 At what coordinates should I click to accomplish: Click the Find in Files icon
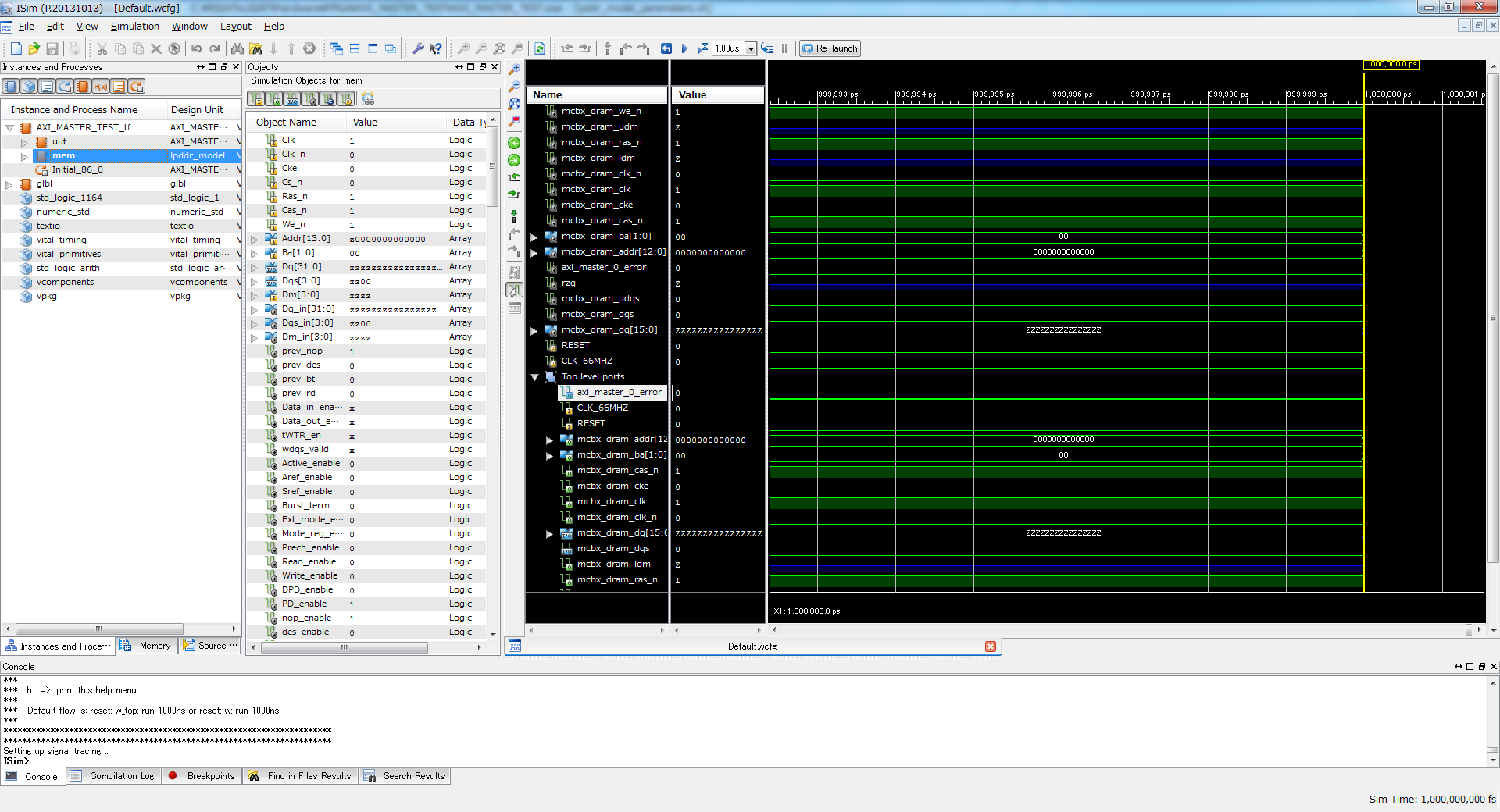[x=255, y=48]
